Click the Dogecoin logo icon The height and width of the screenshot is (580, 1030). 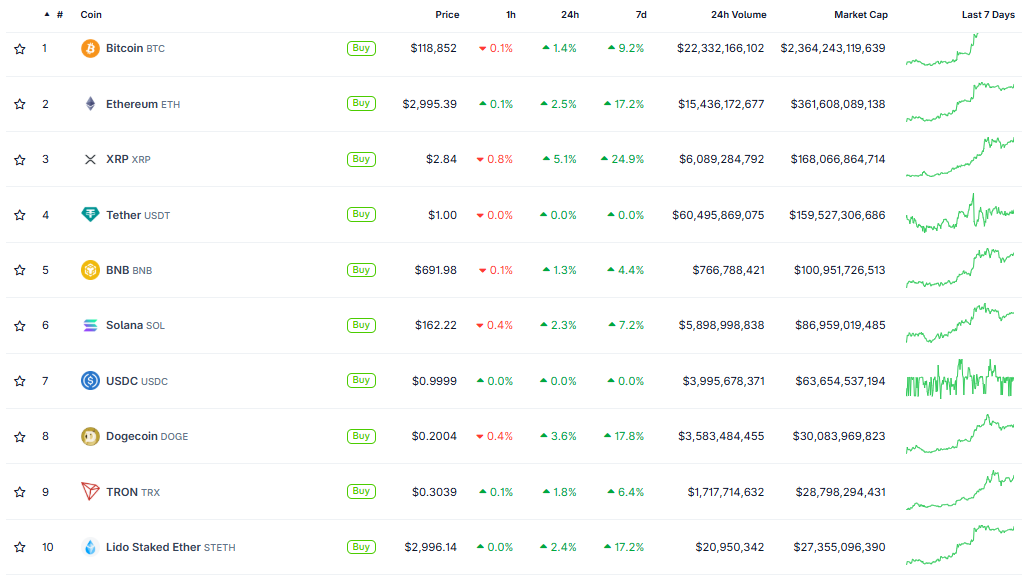90,436
